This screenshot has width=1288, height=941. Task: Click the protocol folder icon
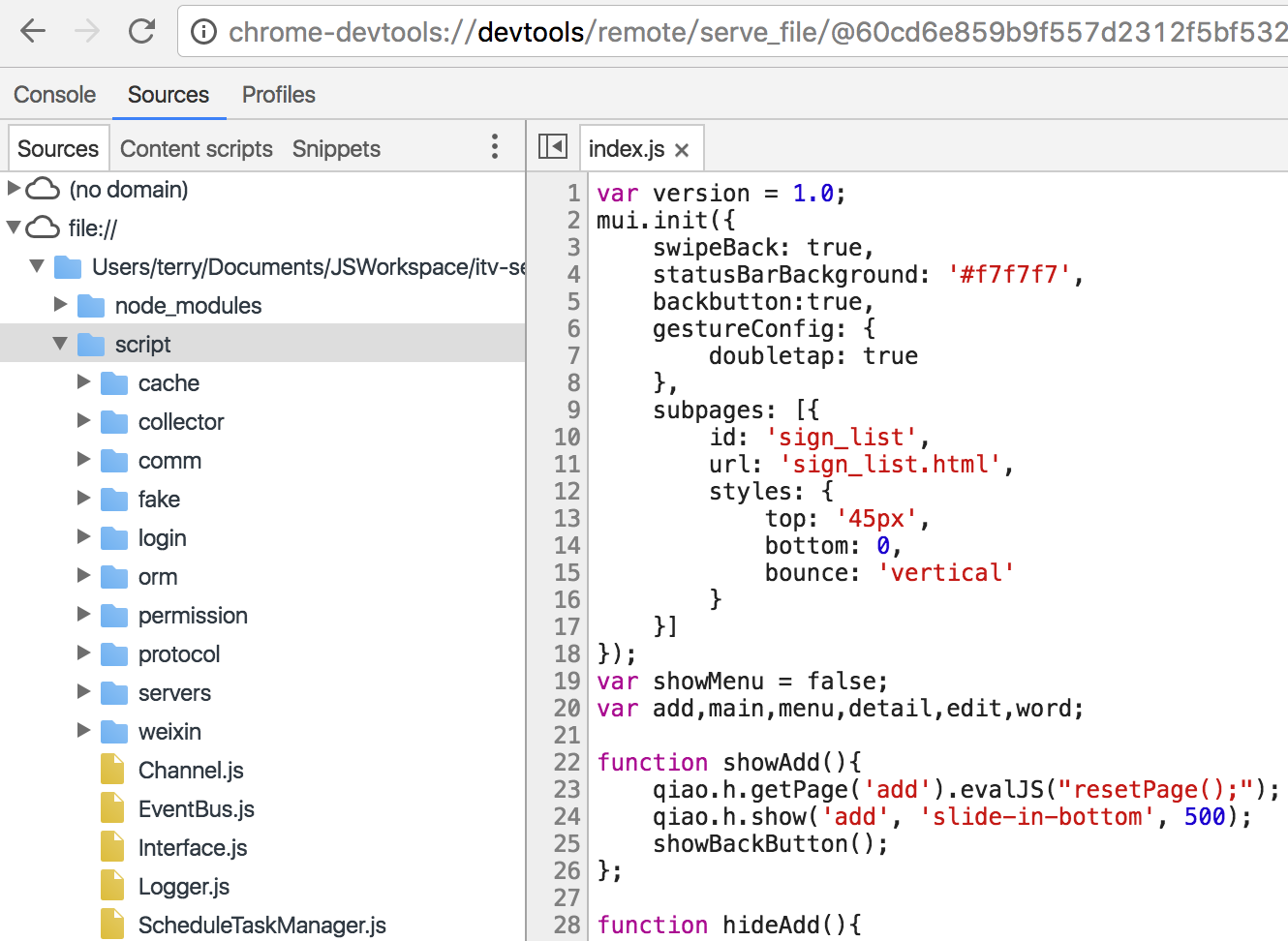(114, 654)
